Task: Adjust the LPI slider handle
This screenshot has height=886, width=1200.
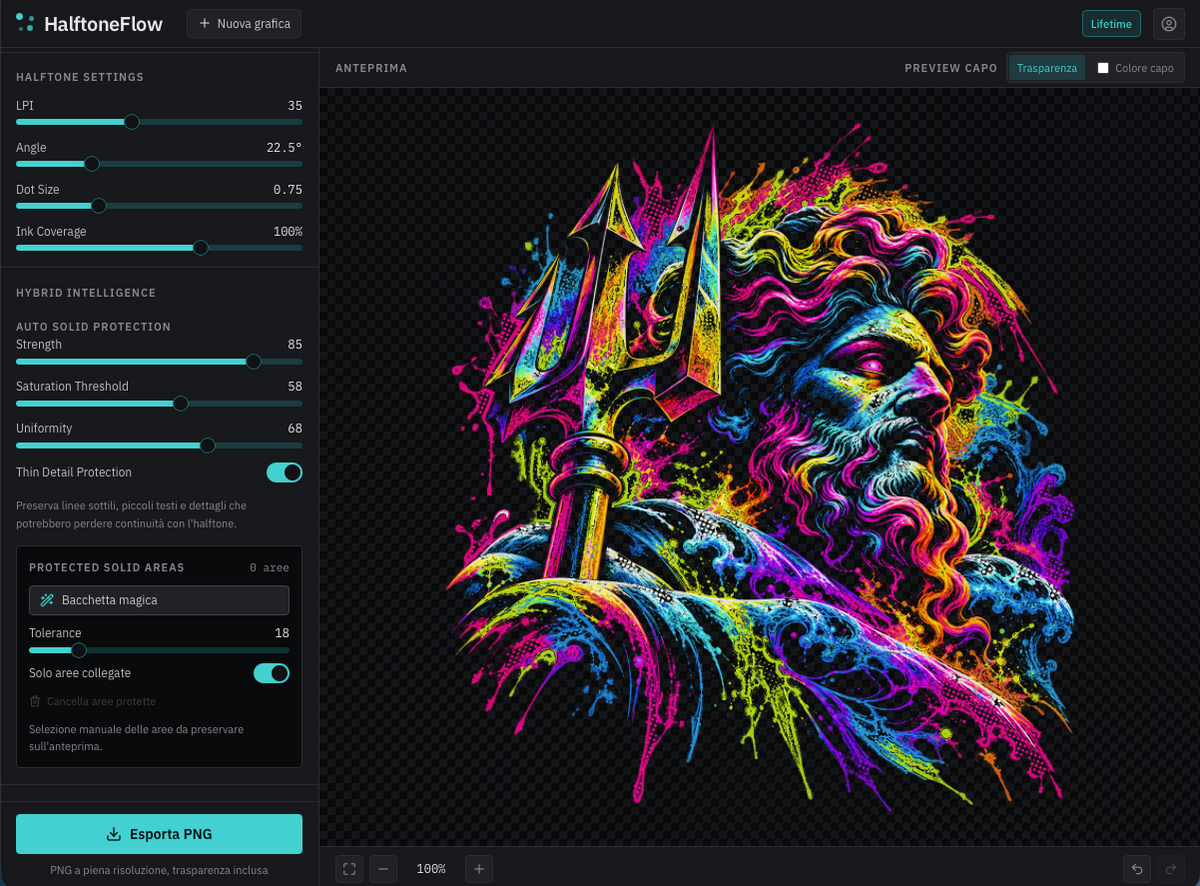Action: [131, 122]
